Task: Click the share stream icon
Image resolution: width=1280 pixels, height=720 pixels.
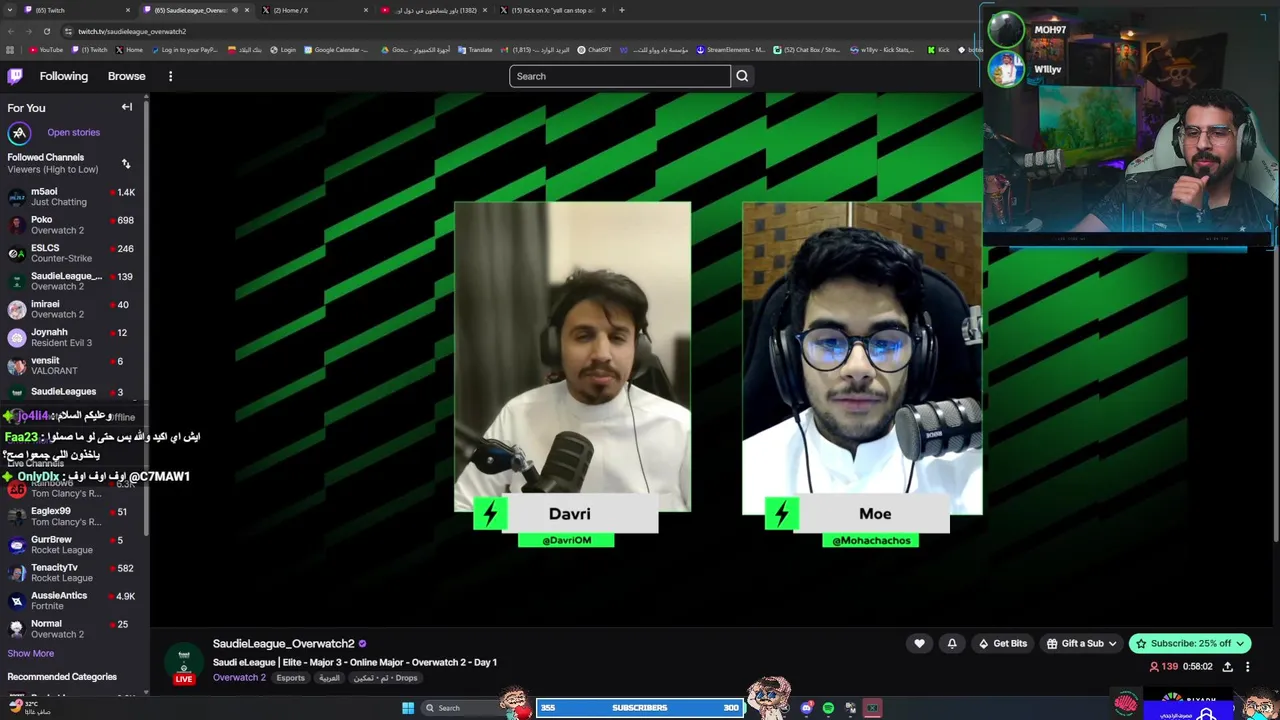Action: coord(1228,667)
